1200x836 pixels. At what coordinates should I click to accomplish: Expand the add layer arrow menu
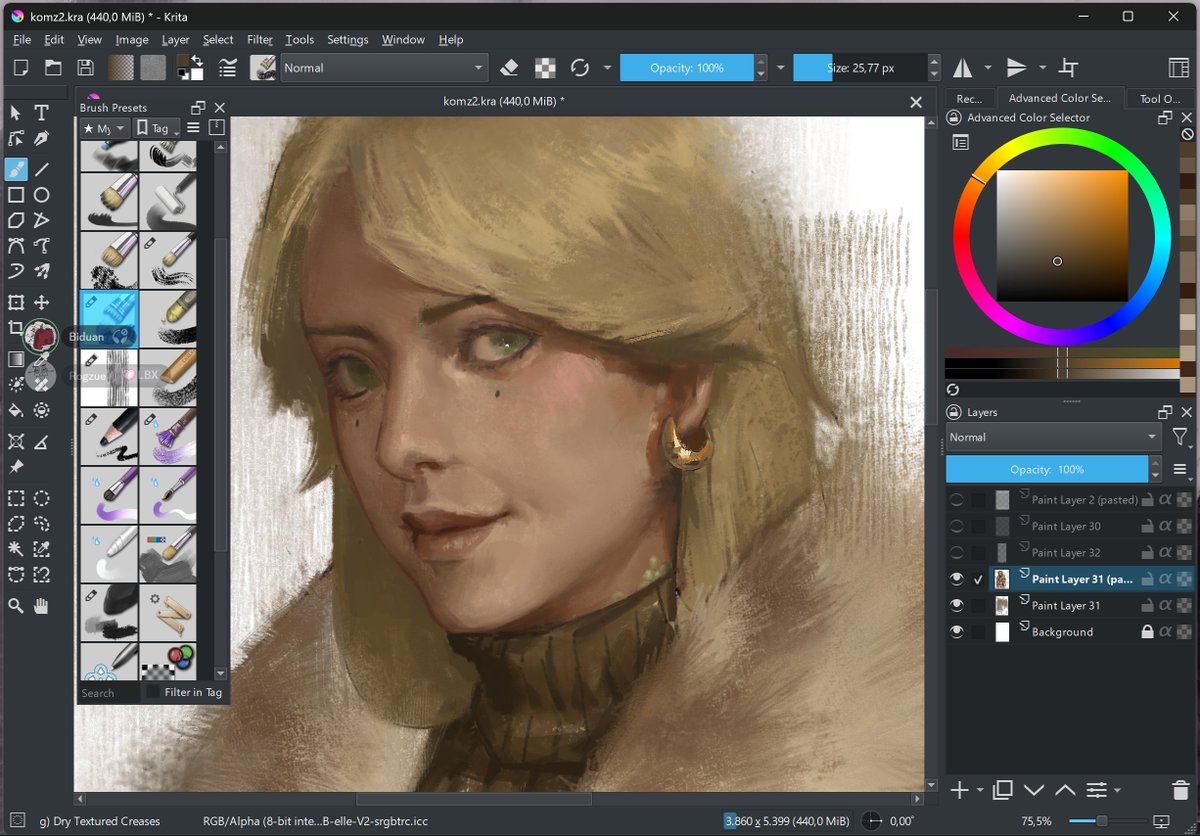[979, 790]
